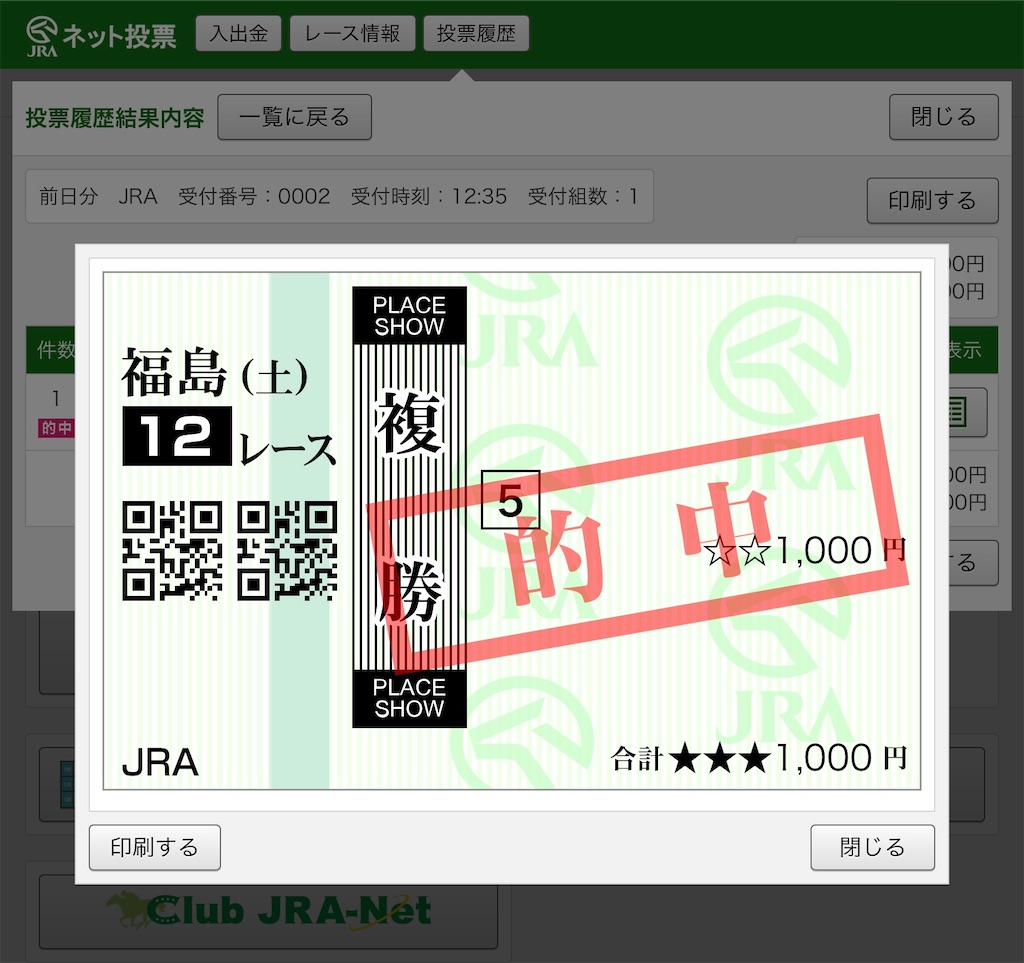Screen dimensions: 1024x963
Task: Click the right QR code on ticket
Action: [x=287, y=550]
